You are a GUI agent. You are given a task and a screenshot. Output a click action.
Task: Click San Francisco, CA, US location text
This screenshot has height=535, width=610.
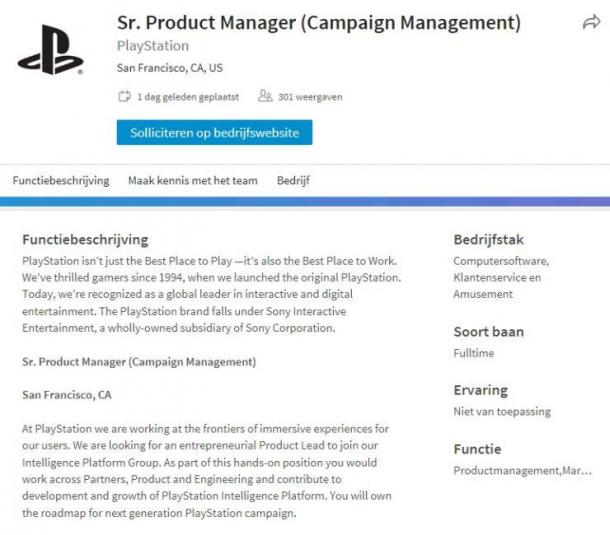(170, 68)
